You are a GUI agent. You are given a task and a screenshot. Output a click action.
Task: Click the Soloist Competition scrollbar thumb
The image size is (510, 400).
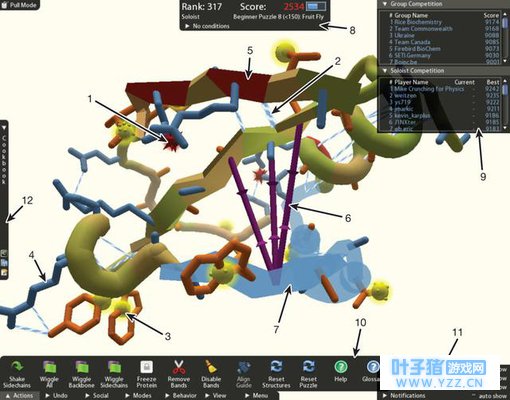pyautogui.click(x=505, y=91)
